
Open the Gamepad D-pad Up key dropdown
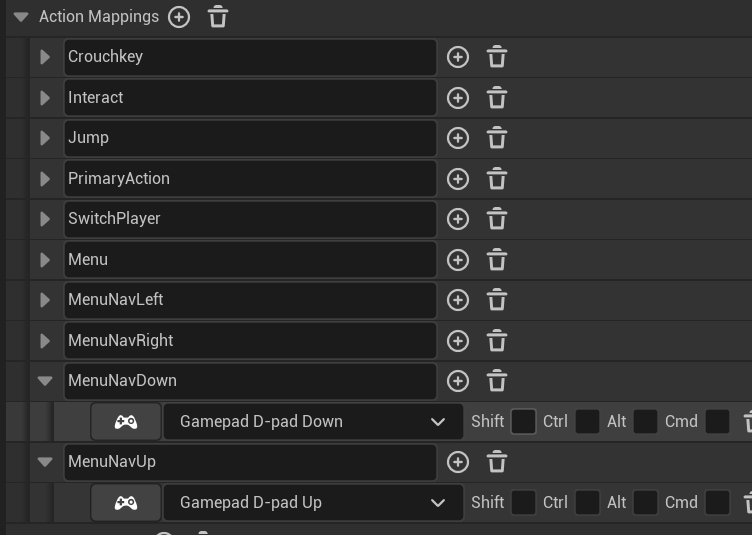[x=313, y=503]
